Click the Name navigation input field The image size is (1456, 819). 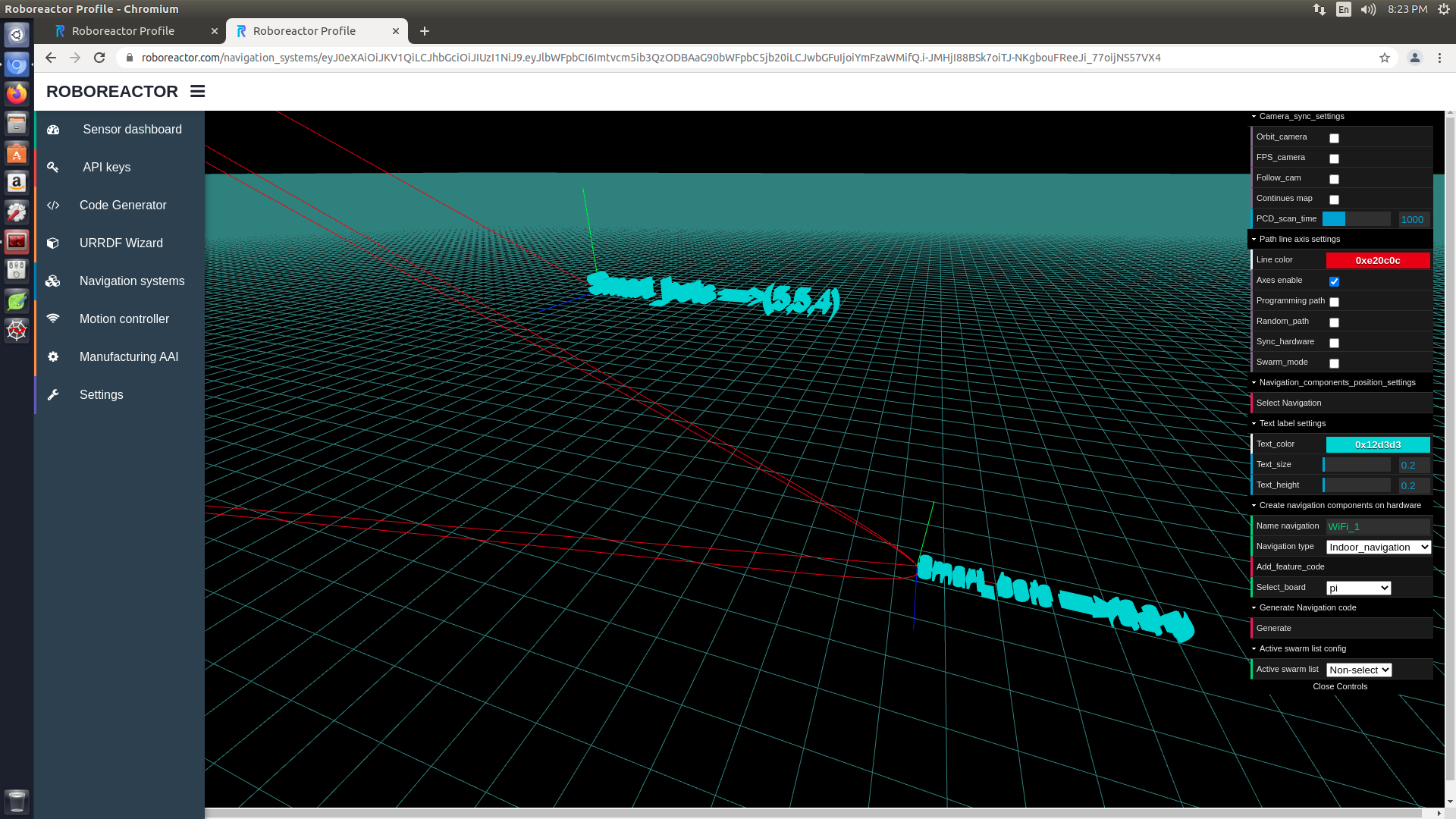click(1378, 526)
